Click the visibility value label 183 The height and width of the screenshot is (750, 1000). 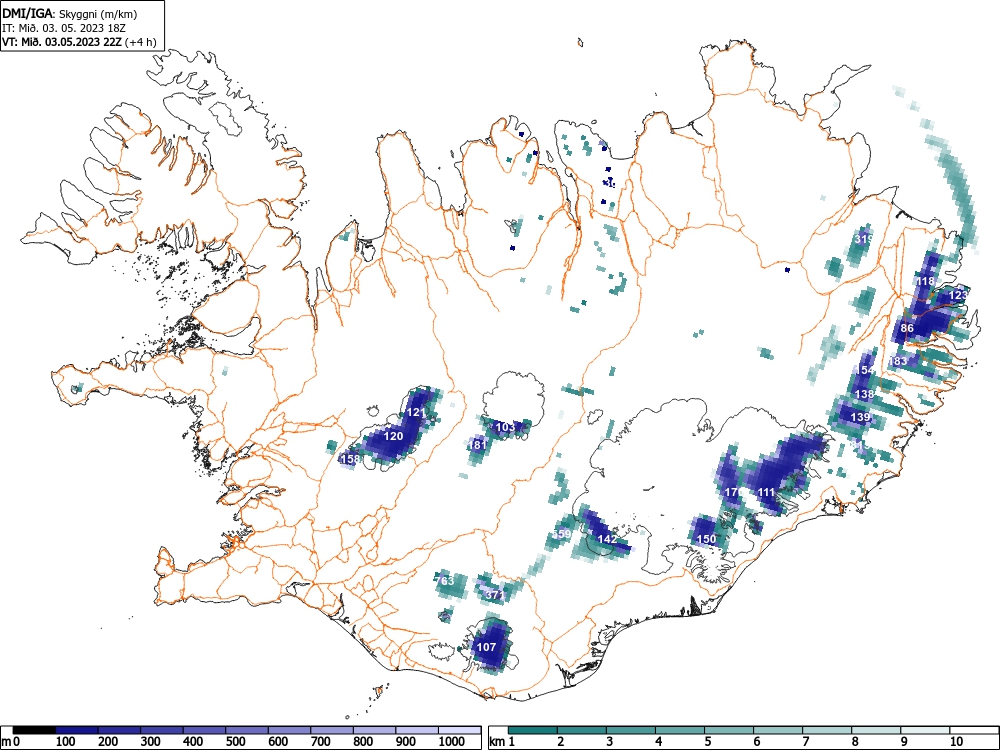pyautogui.click(x=897, y=361)
